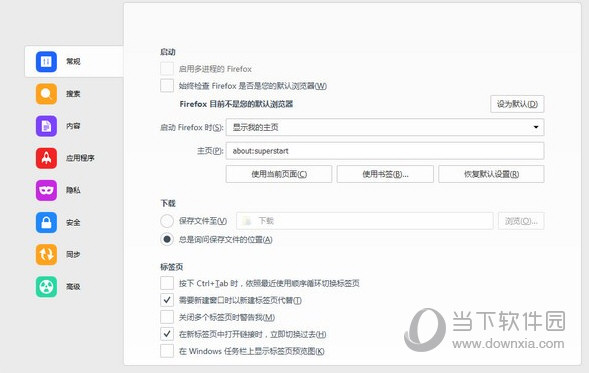Click the 标签页 section heading
This screenshot has height=373, width=589.
172,267
